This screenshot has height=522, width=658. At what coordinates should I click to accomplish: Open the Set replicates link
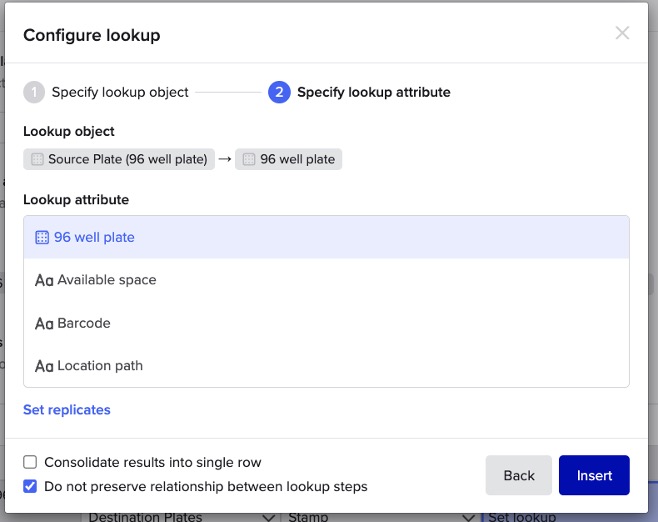pyautogui.click(x=67, y=410)
